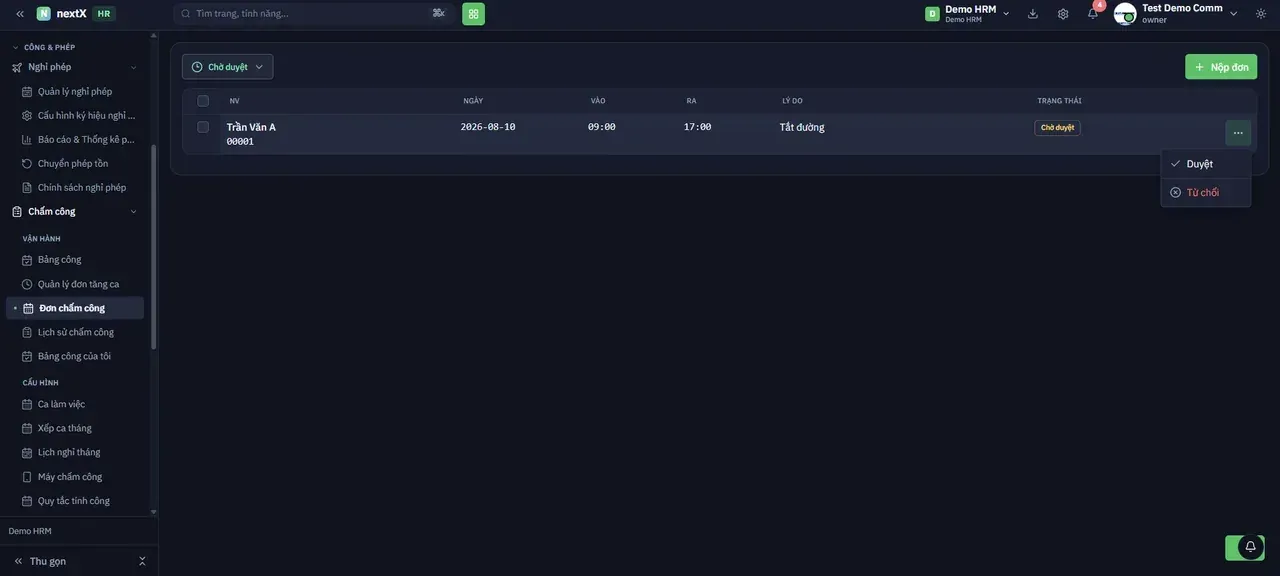Open settings via the gear icon
The width and height of the screenshot is (1280, 576).
coord(1063,14)
